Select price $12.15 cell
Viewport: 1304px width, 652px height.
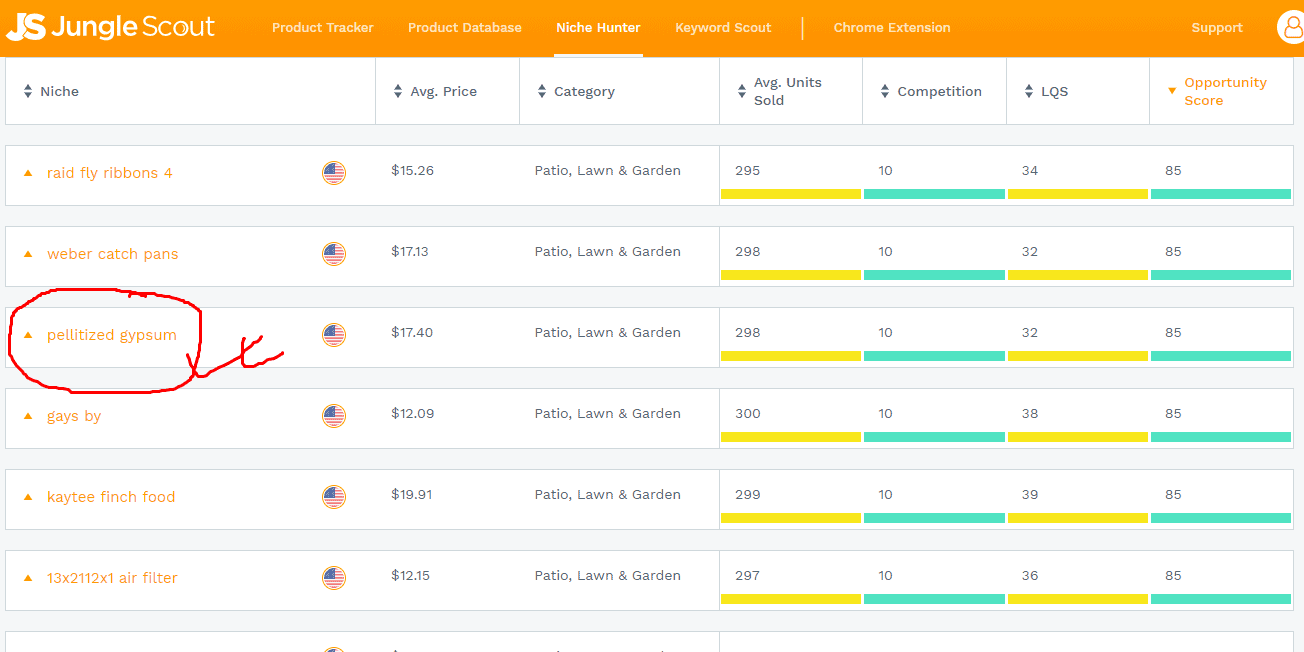pyautogui.click(x=412, y=576)
